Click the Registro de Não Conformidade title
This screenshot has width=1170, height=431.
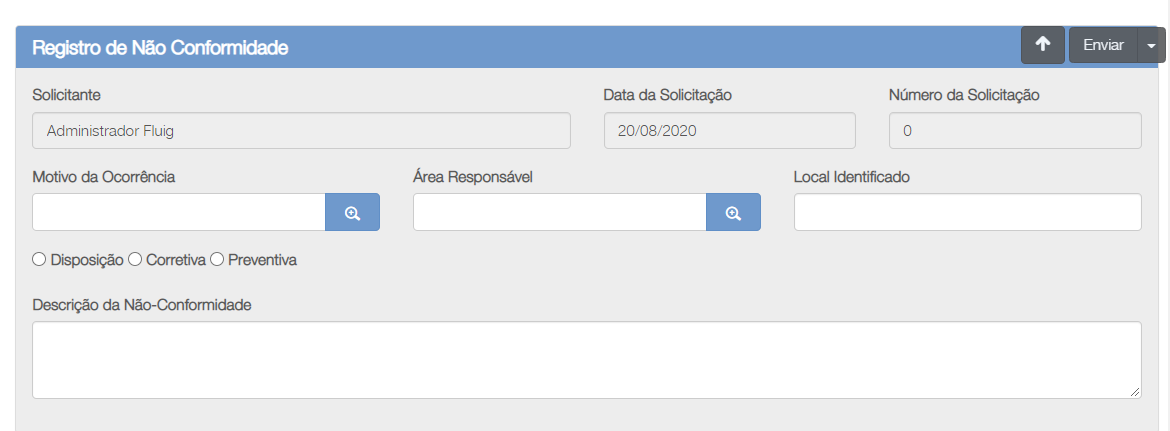160,48
